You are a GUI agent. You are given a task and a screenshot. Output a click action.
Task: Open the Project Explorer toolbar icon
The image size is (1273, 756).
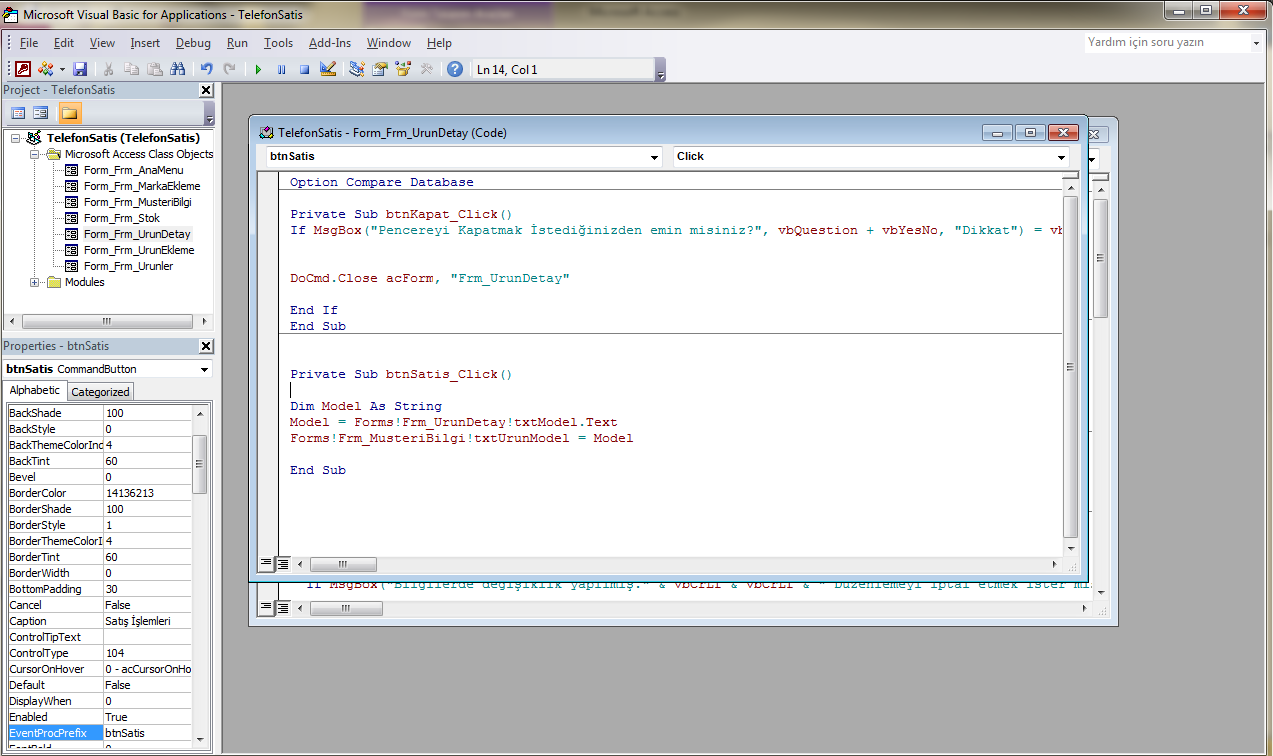click(x=357, y=69)
